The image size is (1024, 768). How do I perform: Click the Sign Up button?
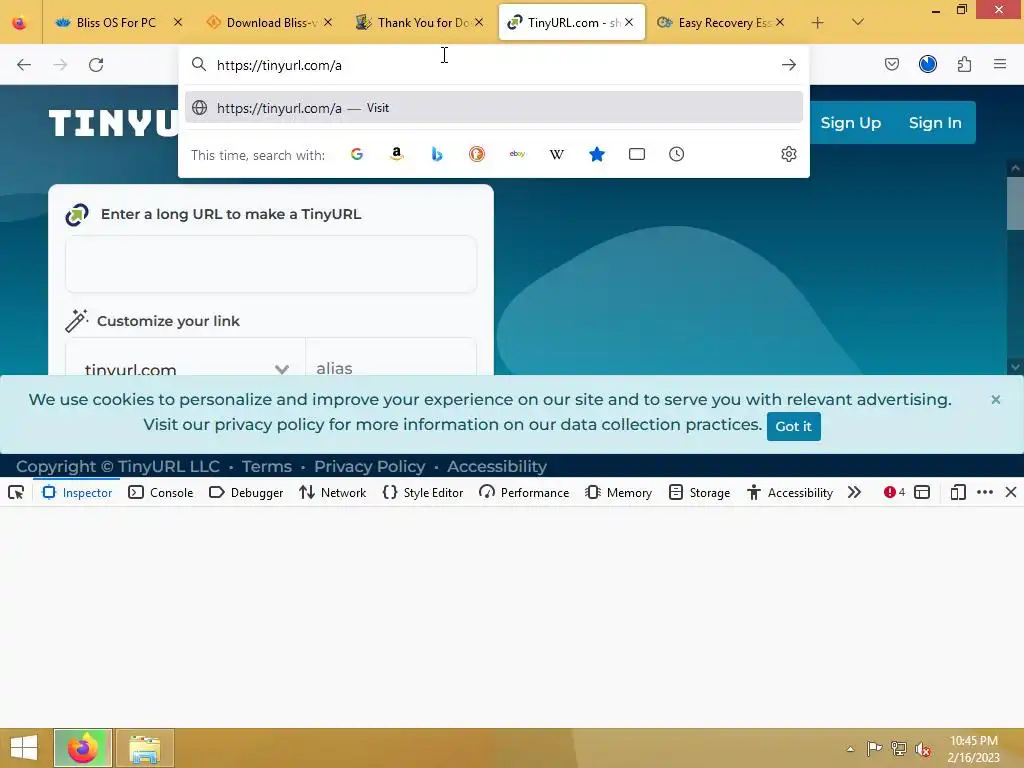[x=851, y=123]
